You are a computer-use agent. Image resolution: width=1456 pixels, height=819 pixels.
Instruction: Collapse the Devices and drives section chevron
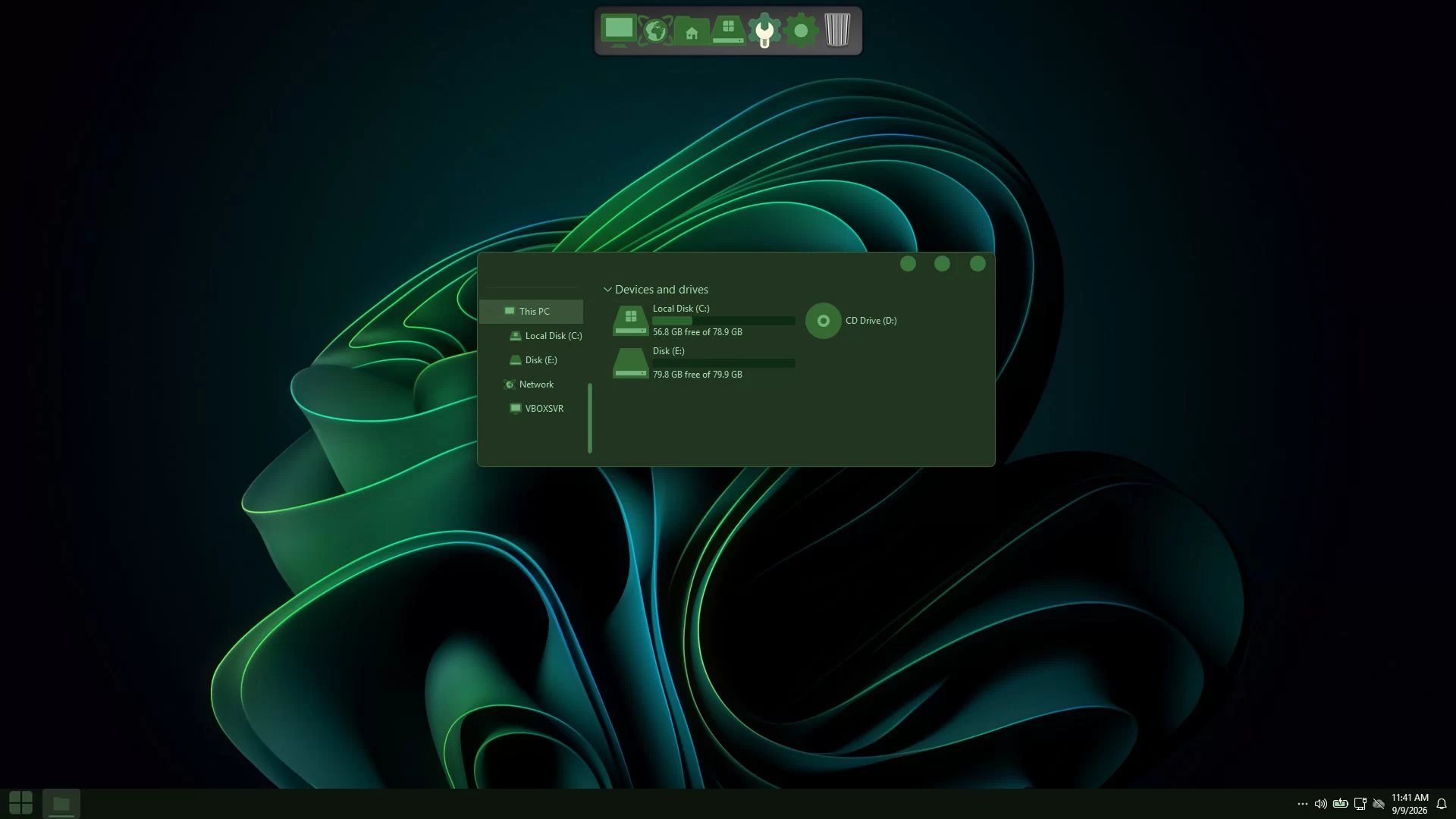(607, 290)
